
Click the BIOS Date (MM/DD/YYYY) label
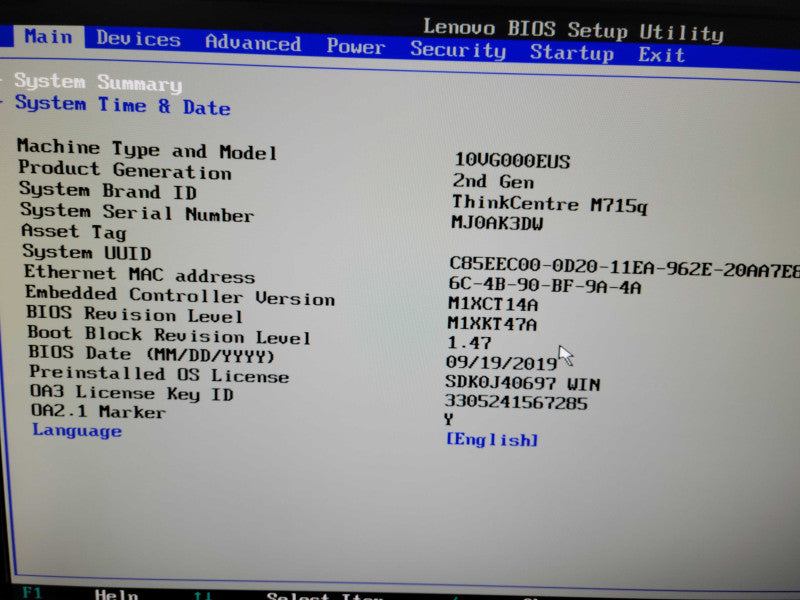(x=152, y=354)
